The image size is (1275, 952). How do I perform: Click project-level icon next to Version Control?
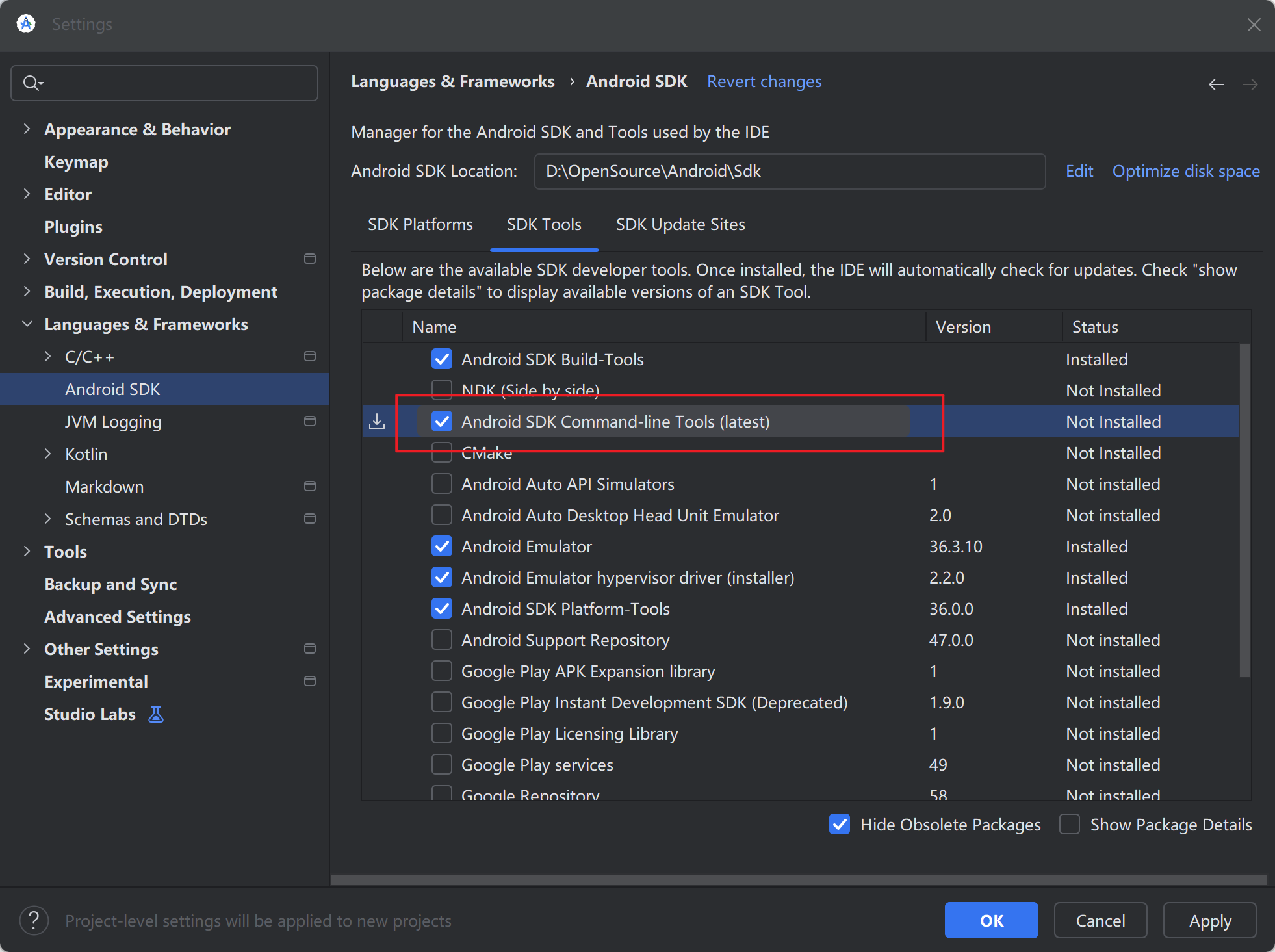pos(310,259)
